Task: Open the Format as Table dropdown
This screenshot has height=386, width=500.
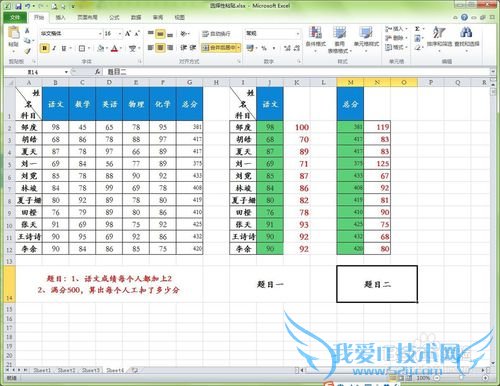Action: pyautogui.click(x=339, y=39)
